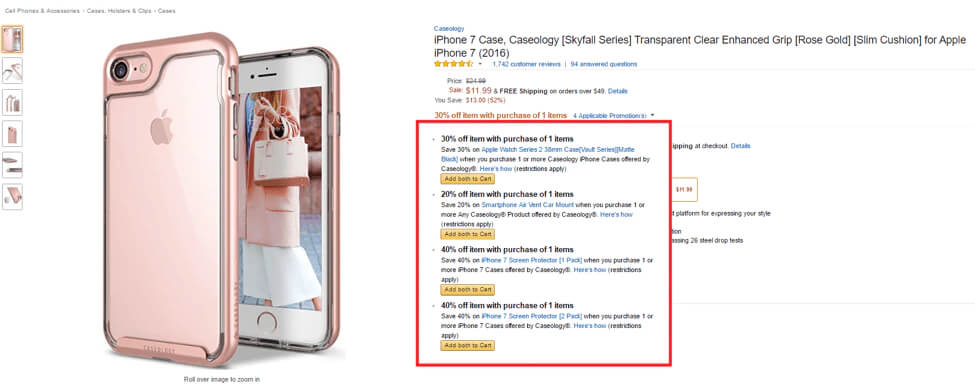Add both to Cart for Car Mount
The image size is (975, 392).
click(468, 234)
